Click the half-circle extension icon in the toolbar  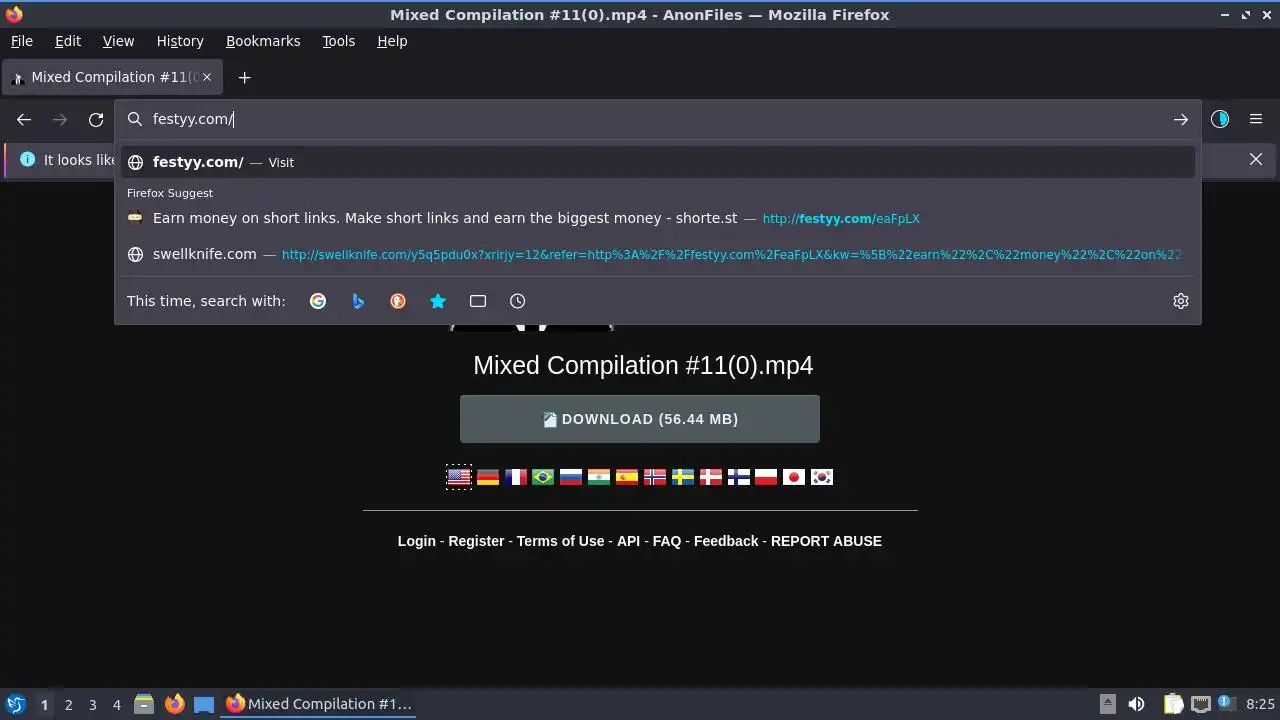1220,119
